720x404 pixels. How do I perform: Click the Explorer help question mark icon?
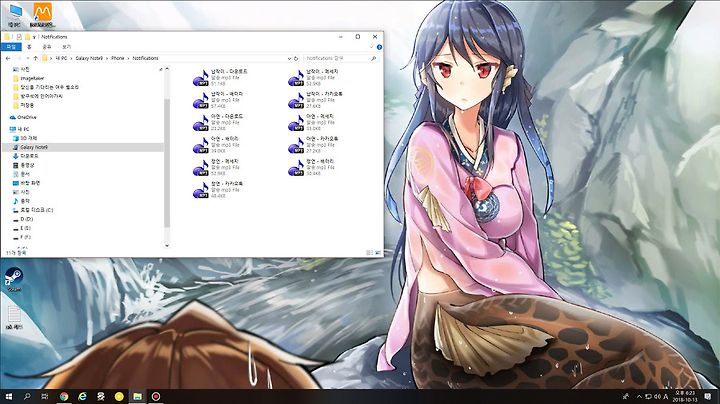379,47
